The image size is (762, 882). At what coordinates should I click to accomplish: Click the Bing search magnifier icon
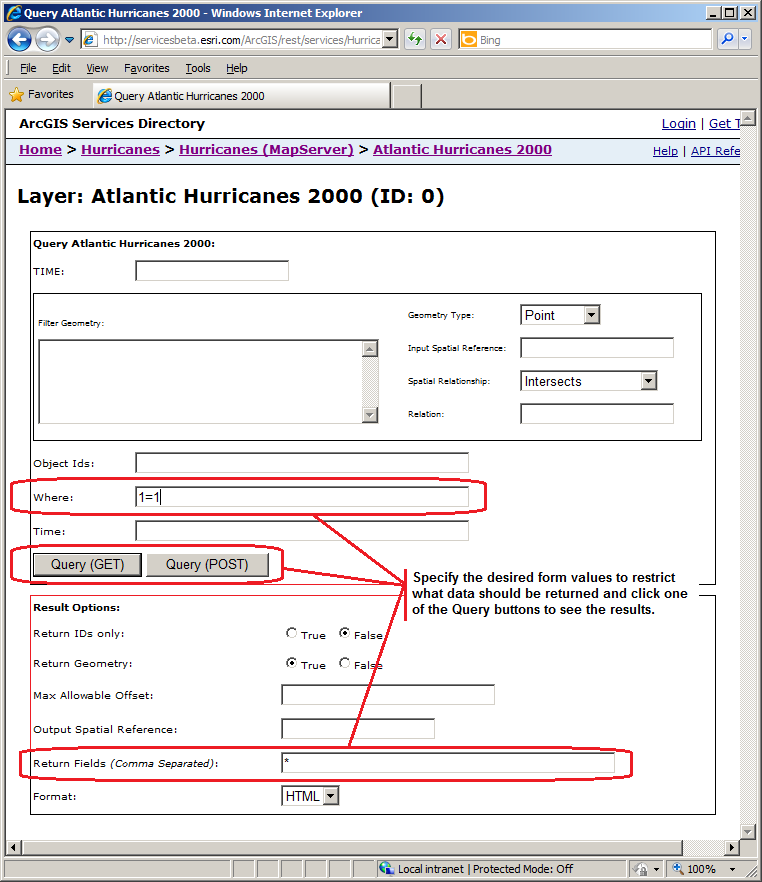[x=727, y=39]
